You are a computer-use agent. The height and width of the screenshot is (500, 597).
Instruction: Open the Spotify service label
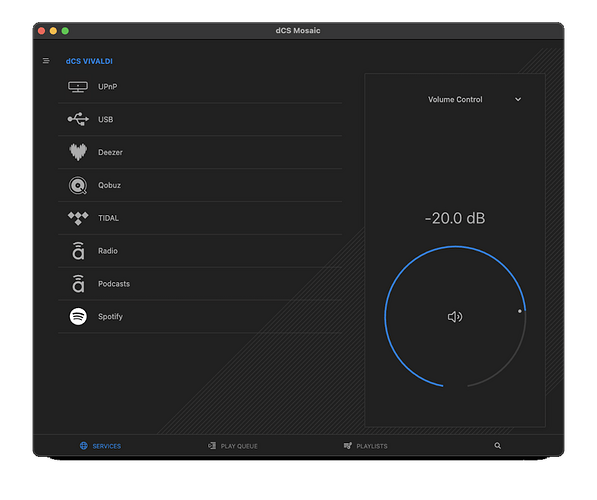coord(110,316)
